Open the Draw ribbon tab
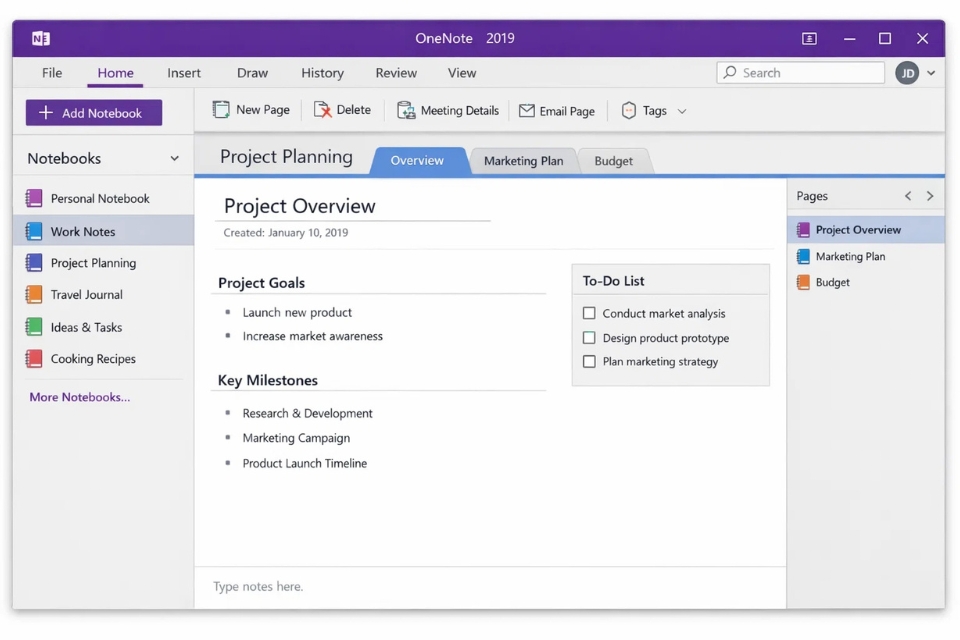960x640 pixels. point(252,72)
